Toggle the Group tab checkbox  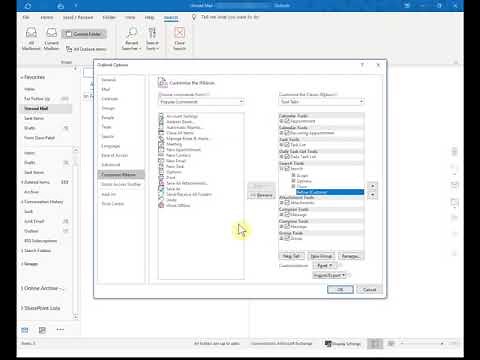pyautogui.click(x=287, y=238)
